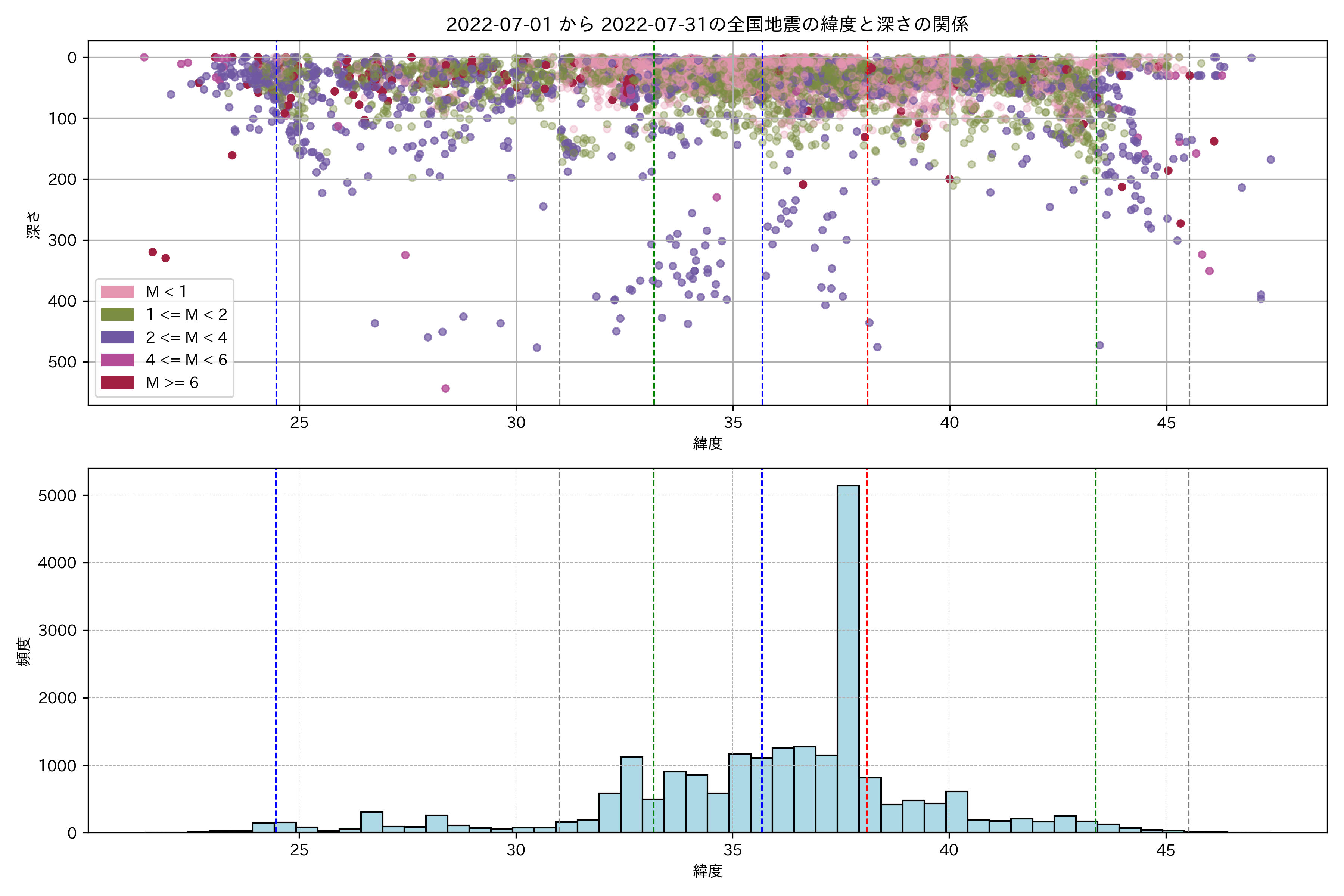Image resolution: width=1344 pixels, height=896 pixels.
Task: Click the 緯度 x-axis label under histogram
Action: tap(707, 871)
